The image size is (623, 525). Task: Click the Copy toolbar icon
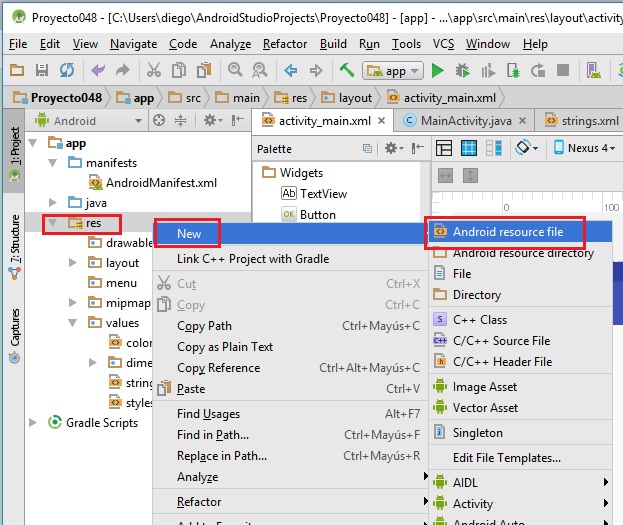pos(179,70)
